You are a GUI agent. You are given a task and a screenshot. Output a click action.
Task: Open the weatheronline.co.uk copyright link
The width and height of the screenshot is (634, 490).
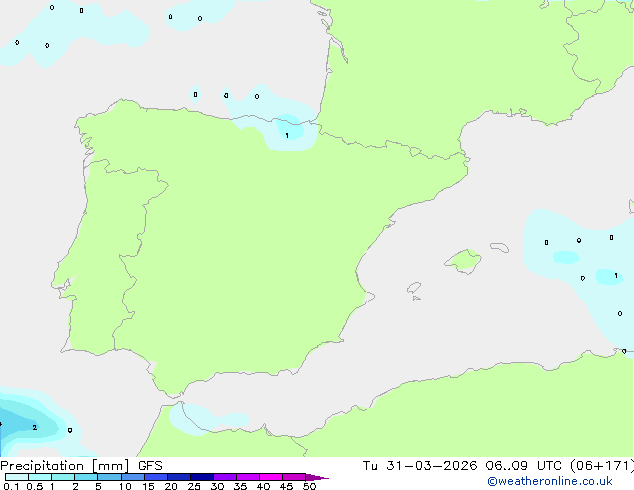[x=550, y=481]
